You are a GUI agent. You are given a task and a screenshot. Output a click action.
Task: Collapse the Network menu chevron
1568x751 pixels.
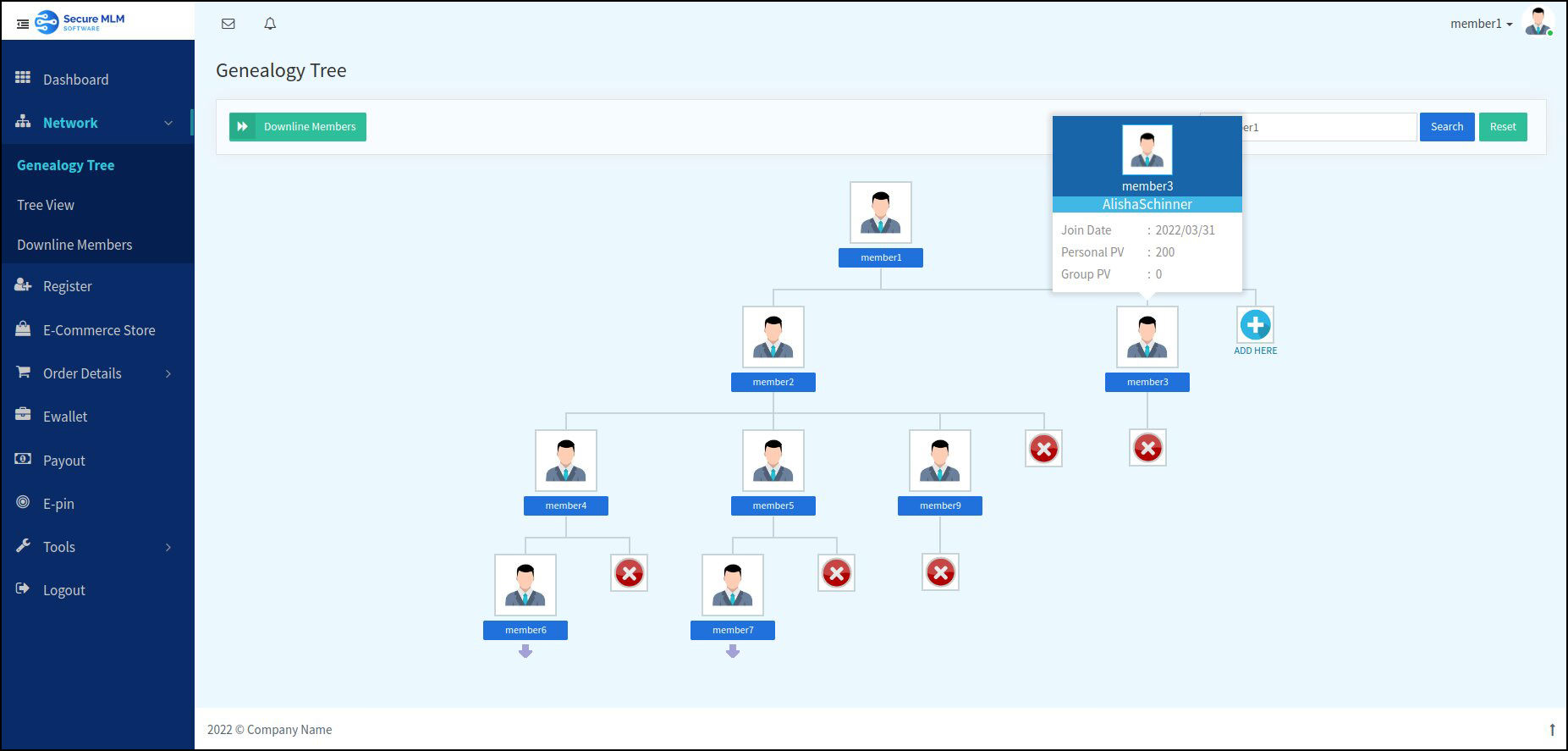pyautogui.click(x=168, y=123)
